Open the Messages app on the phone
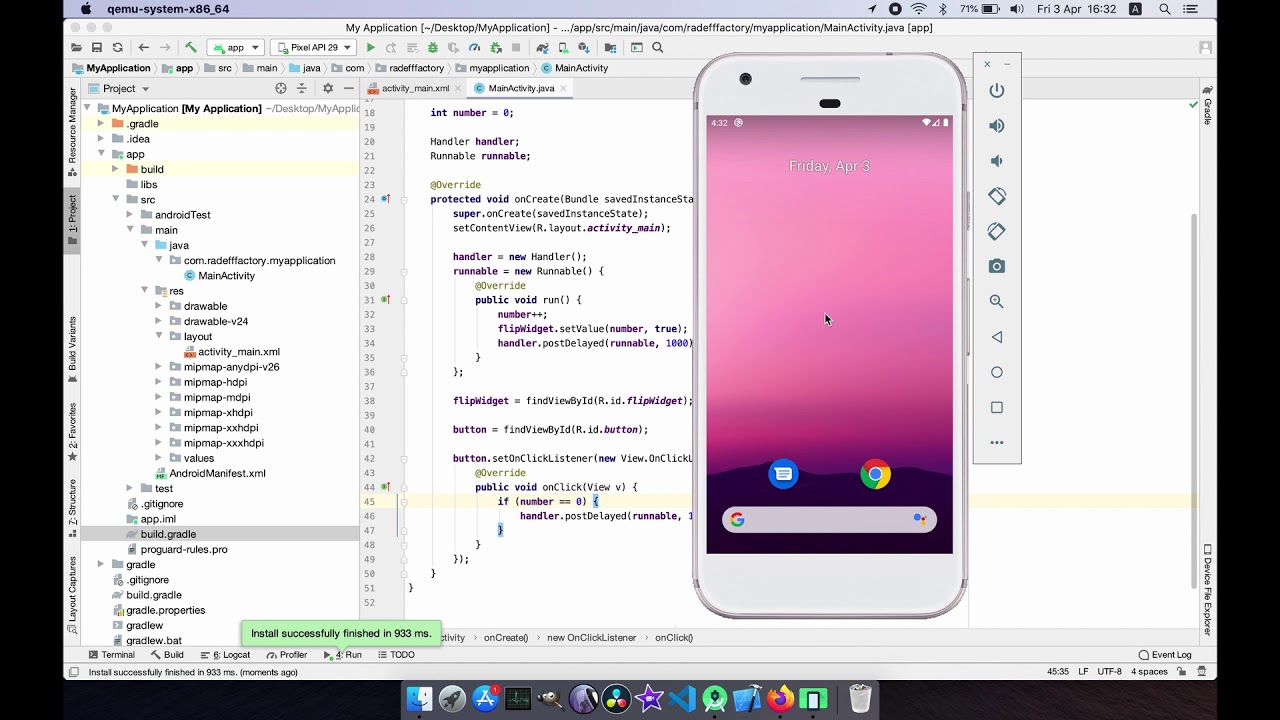 (x=783, y=474)
